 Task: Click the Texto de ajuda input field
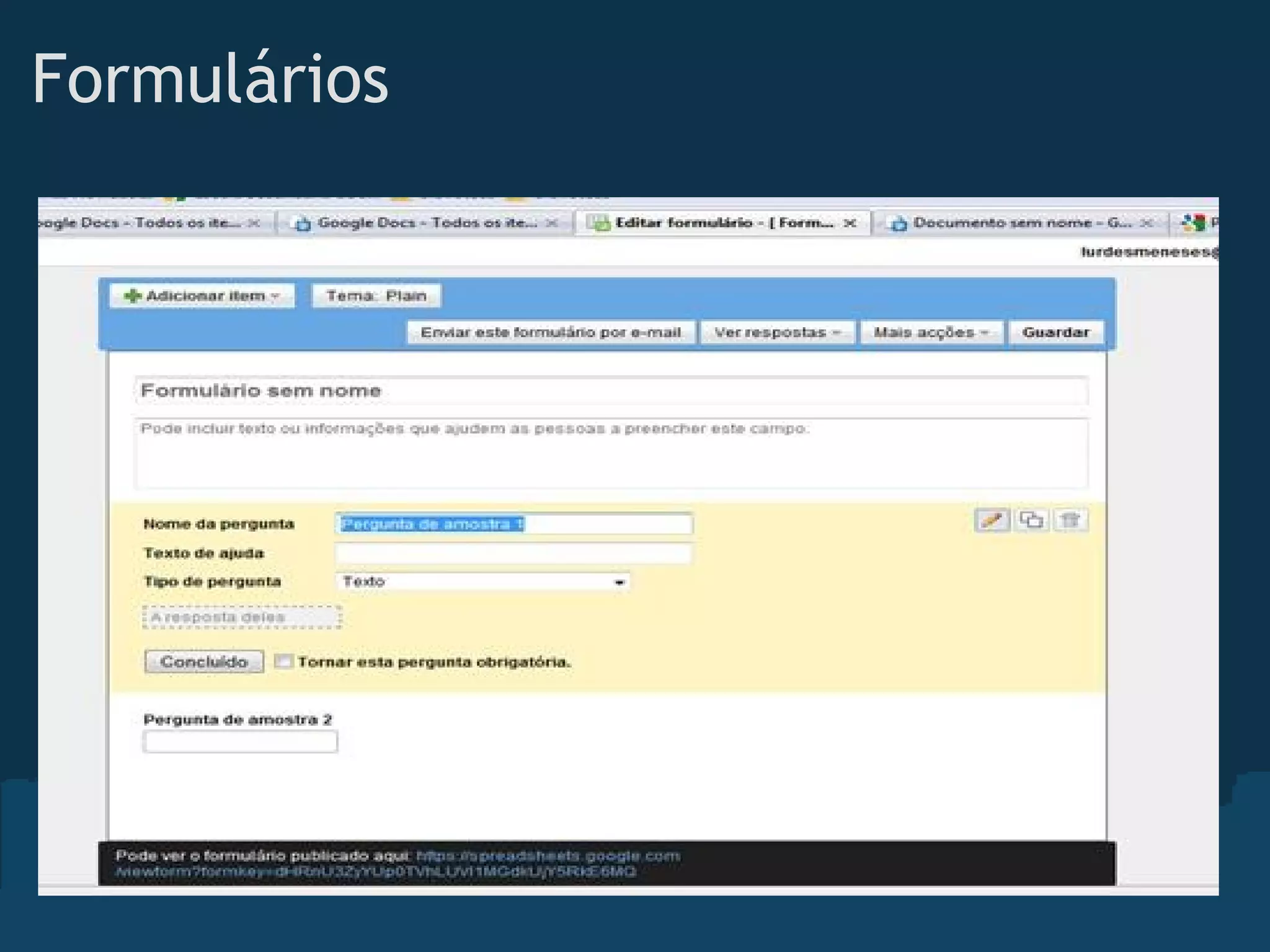tap(513, 553)
